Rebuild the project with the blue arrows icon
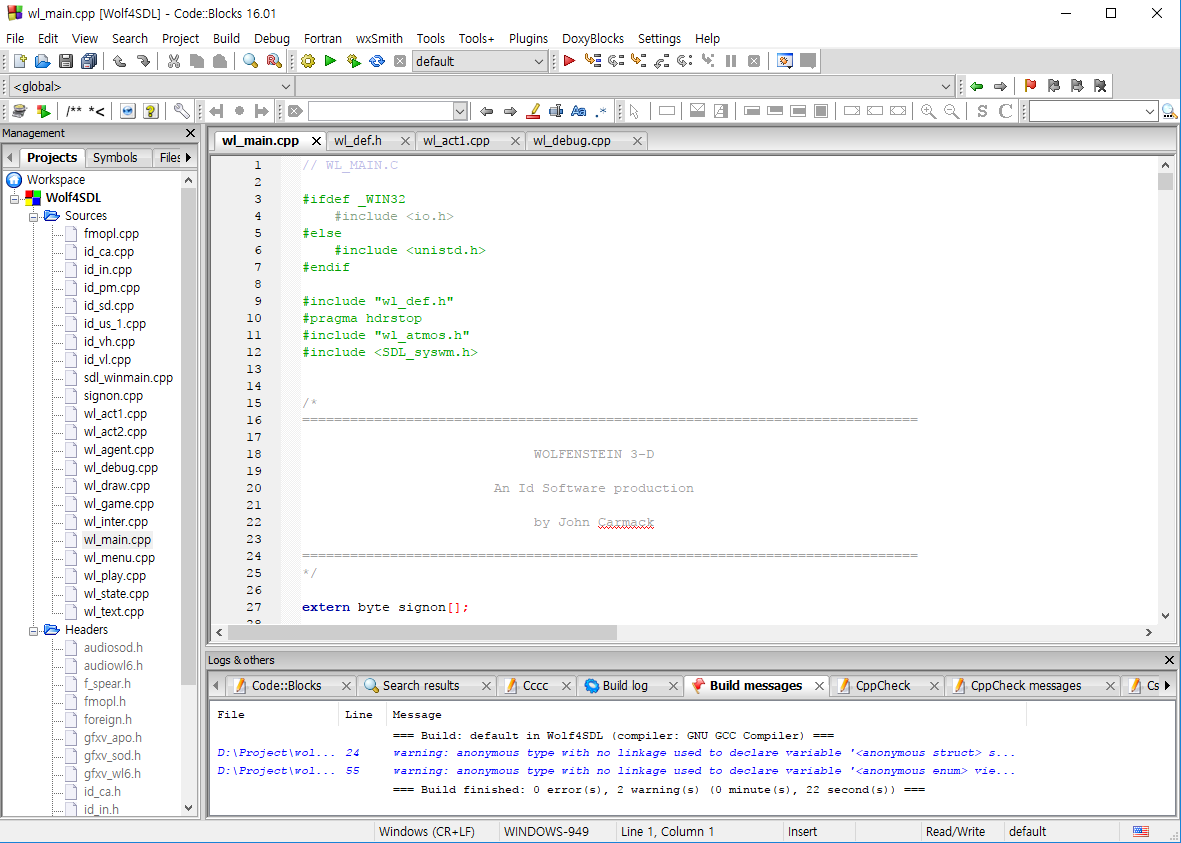 click(377, 62)
